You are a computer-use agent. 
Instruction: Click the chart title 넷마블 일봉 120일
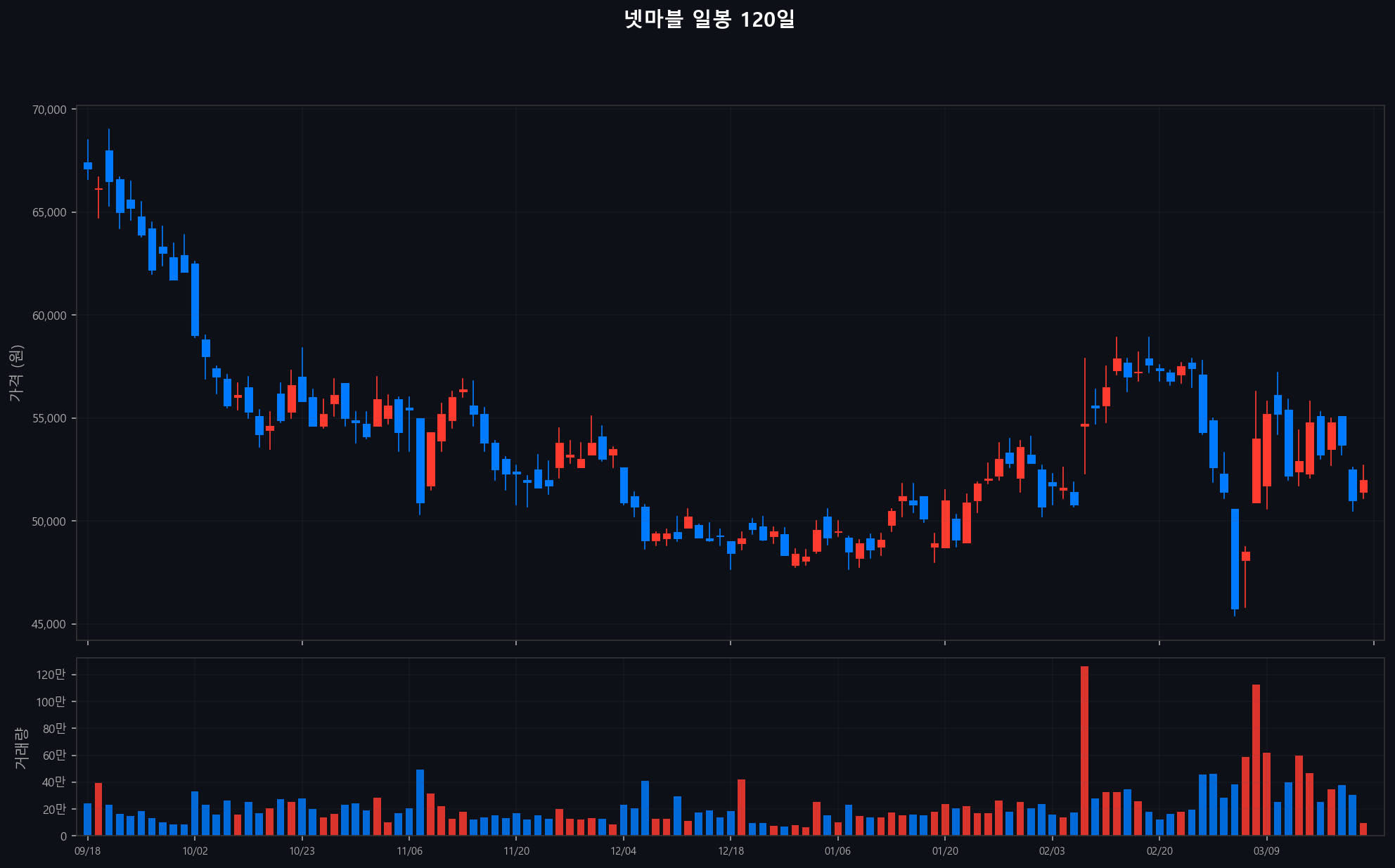709,19
